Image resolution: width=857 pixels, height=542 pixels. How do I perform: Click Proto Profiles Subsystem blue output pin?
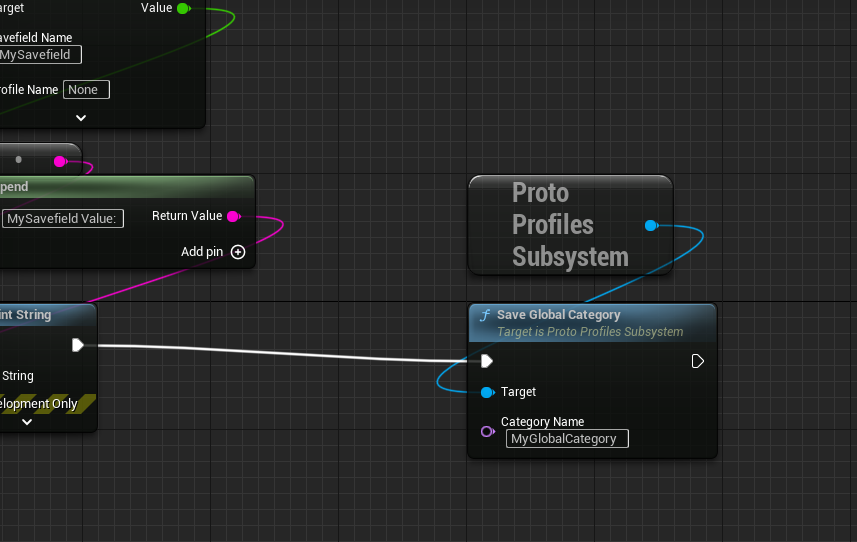651,225
